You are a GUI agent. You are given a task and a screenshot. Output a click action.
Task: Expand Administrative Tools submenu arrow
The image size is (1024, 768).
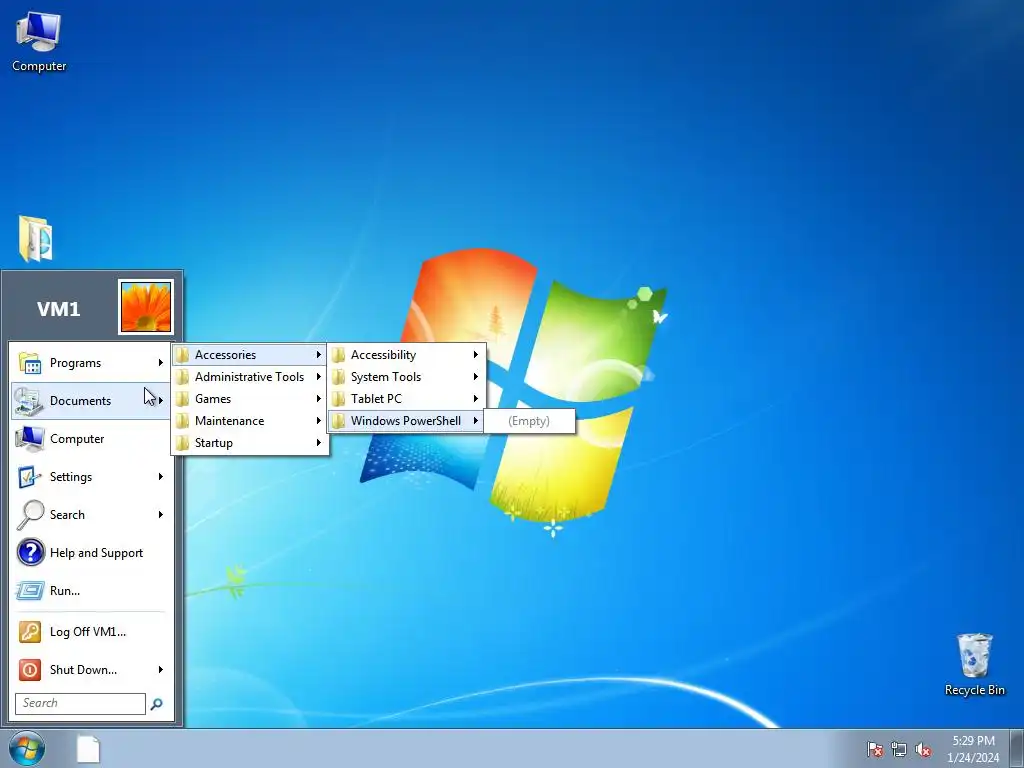319,377
